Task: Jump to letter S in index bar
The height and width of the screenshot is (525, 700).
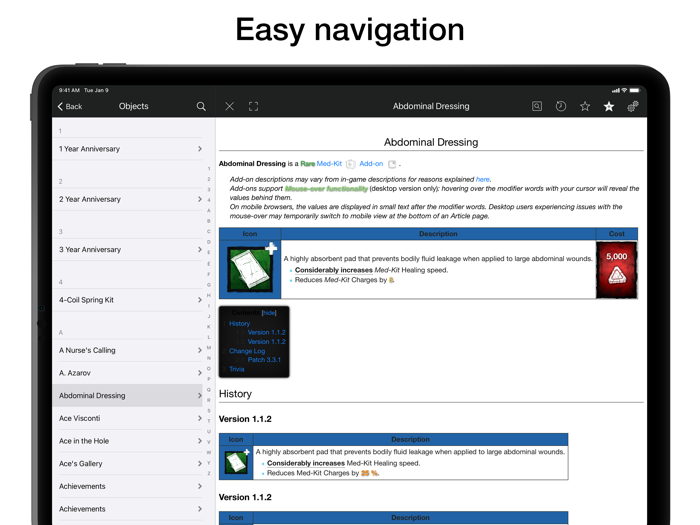Action: coord(208,411)
